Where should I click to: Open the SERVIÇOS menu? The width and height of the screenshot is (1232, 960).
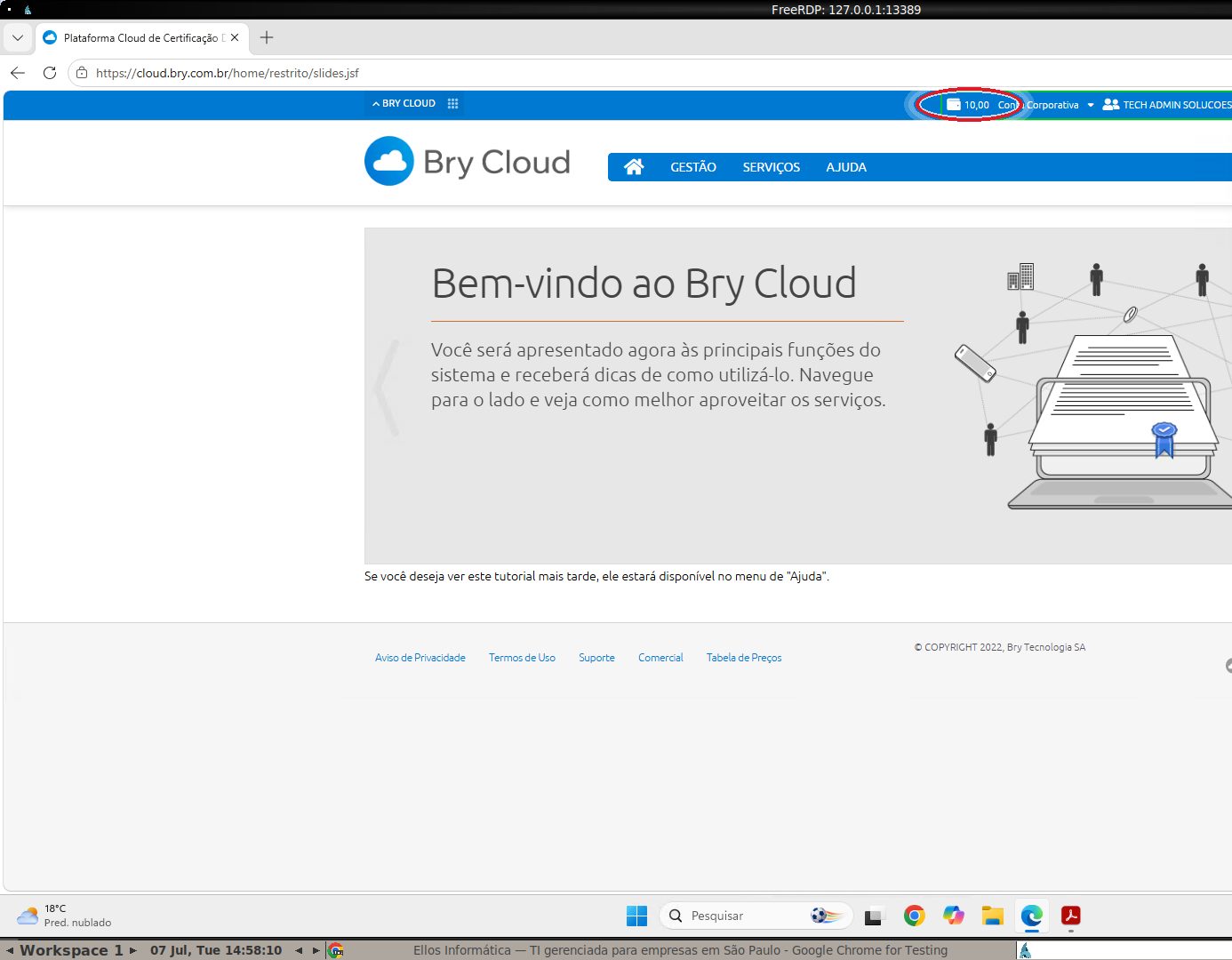(x=772, y=167)
